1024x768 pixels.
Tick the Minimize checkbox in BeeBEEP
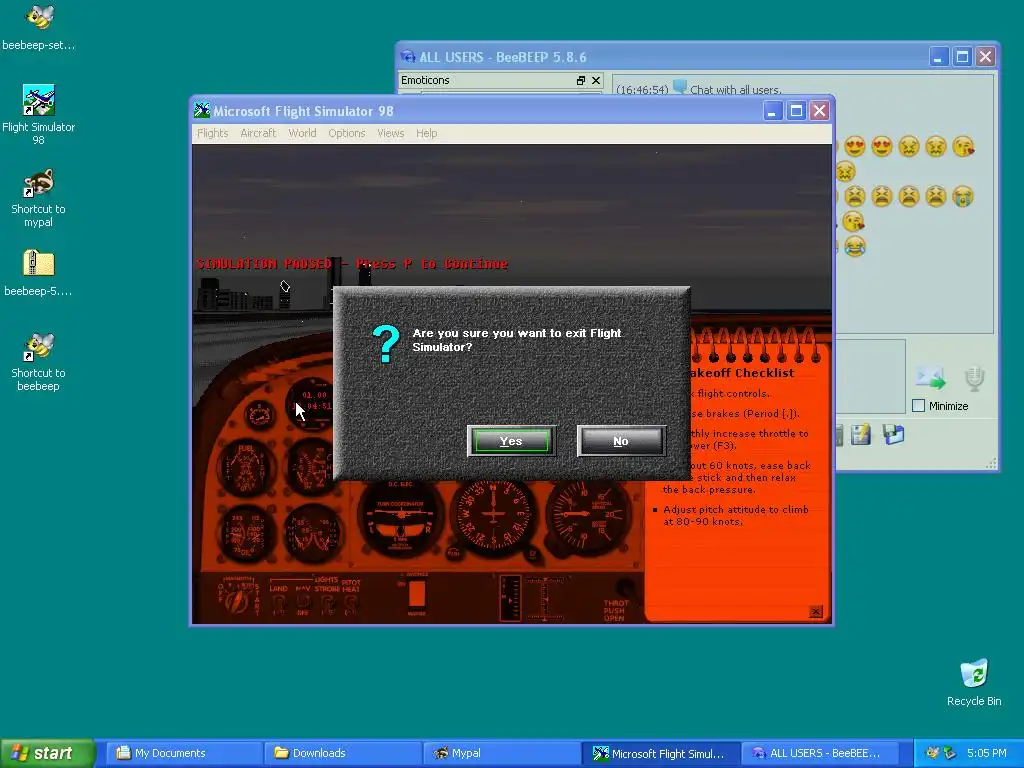(x=918, y=406)
